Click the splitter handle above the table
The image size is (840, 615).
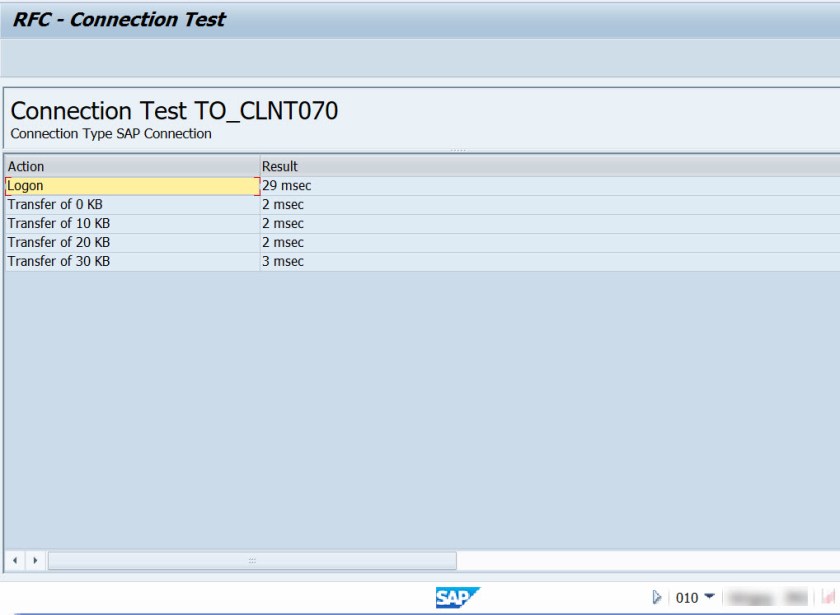458,150
